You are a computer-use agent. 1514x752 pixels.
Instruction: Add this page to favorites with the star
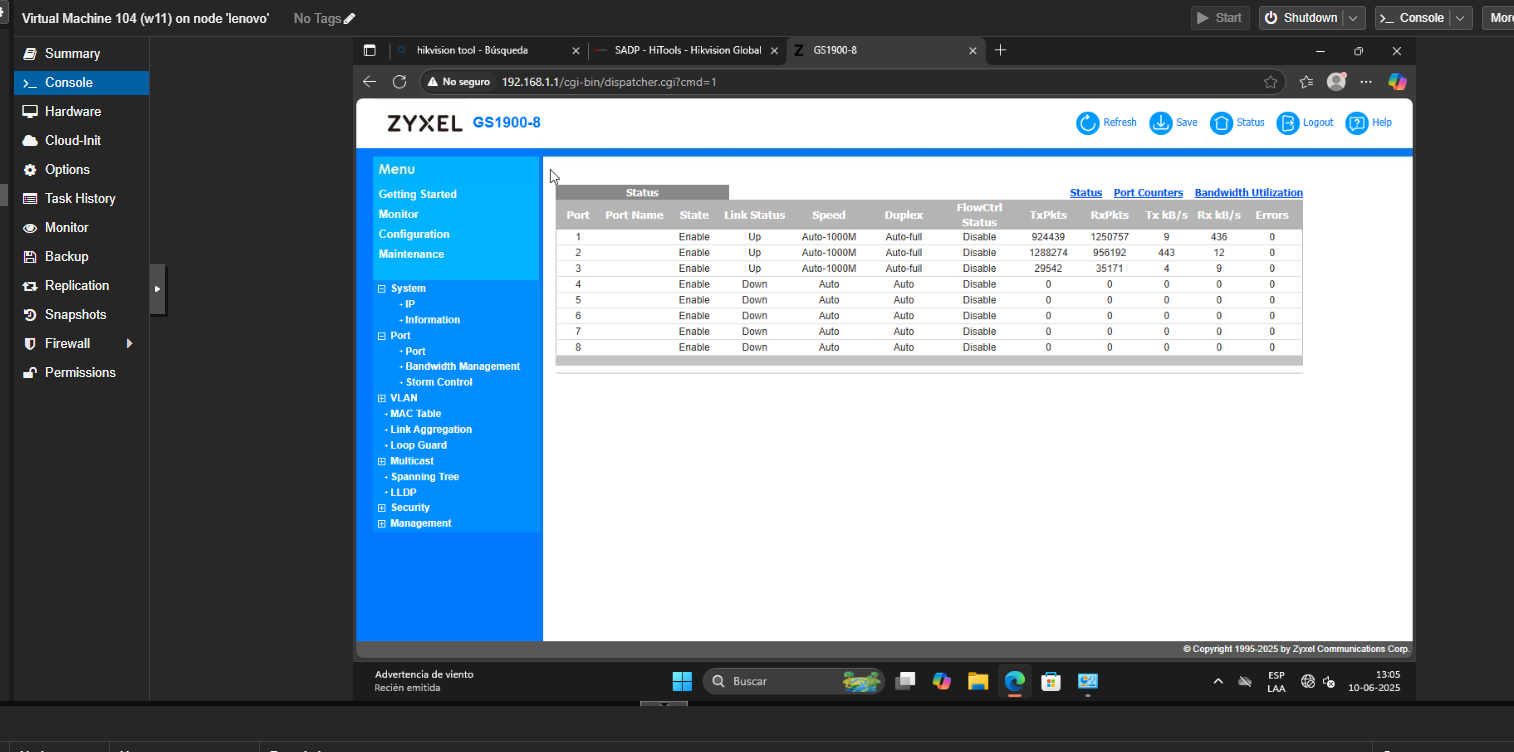point(1270,82)
